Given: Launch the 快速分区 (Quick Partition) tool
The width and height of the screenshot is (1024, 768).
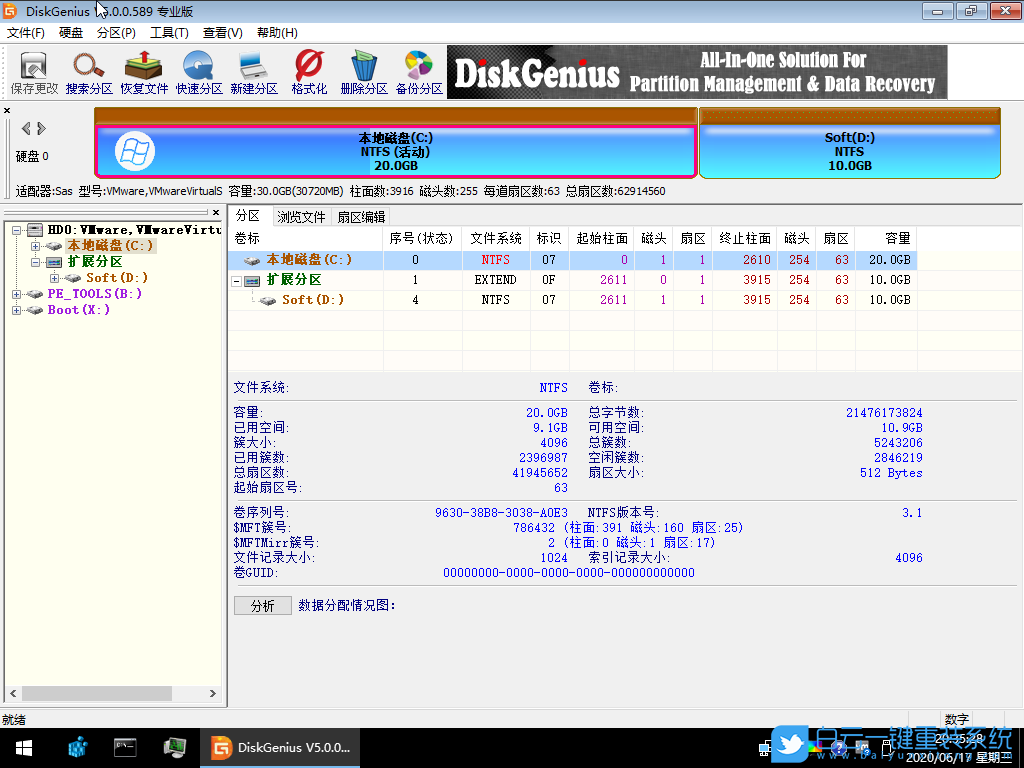Looking at the screenshot, I should point(198,70).
